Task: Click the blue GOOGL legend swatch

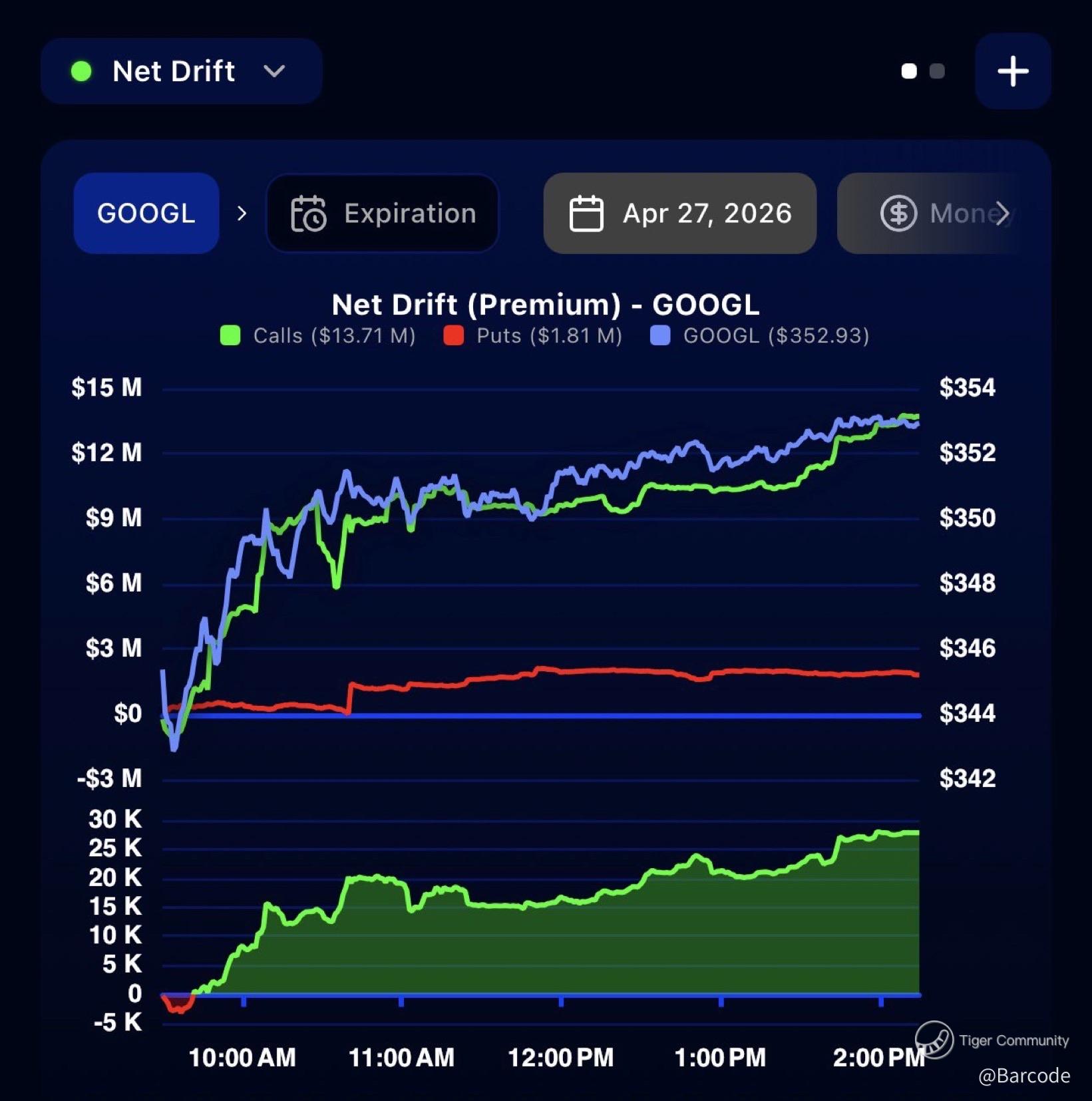Action: [660, 335]
